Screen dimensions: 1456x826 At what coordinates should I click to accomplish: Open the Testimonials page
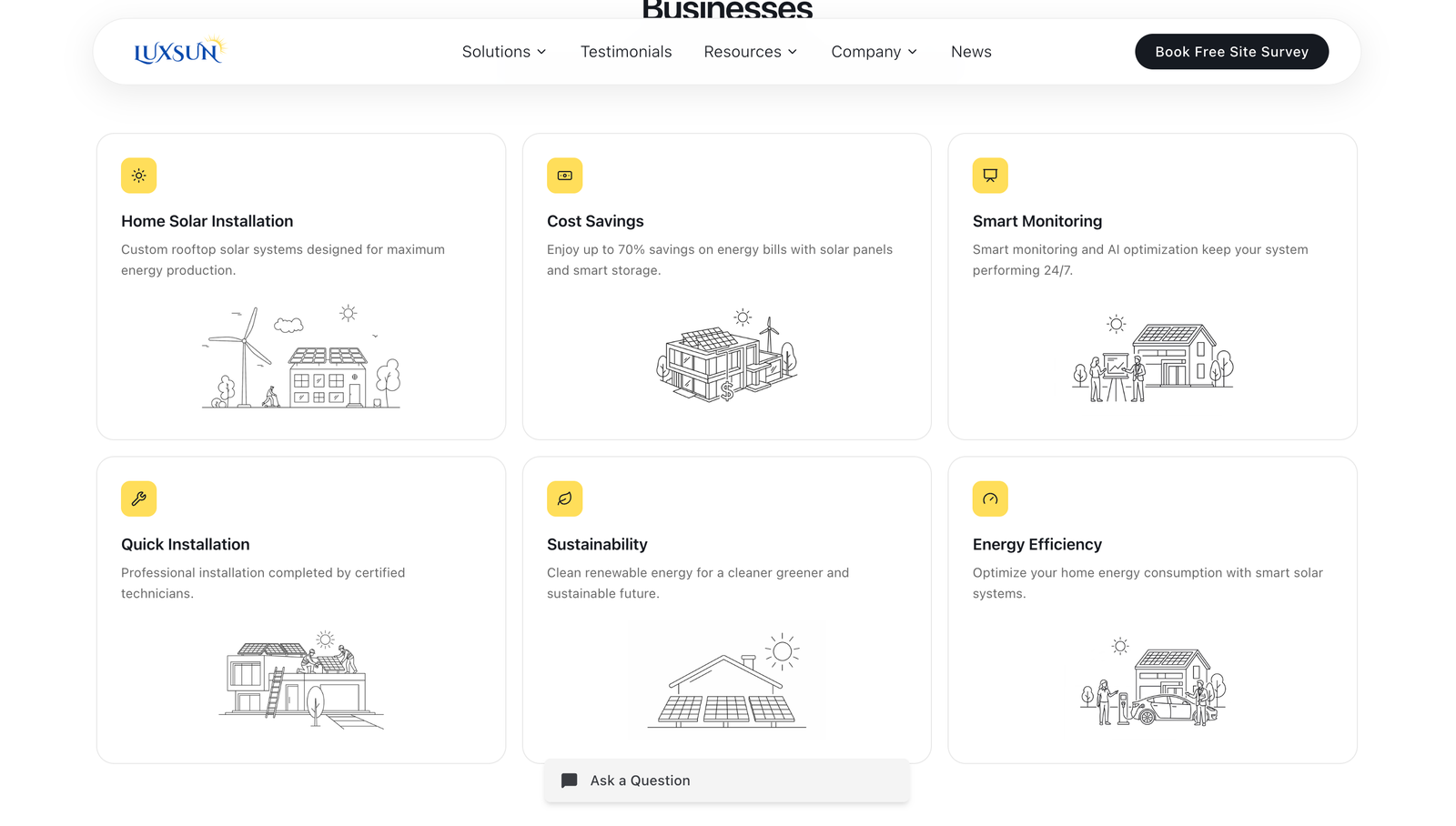click(x=626, y=52)
